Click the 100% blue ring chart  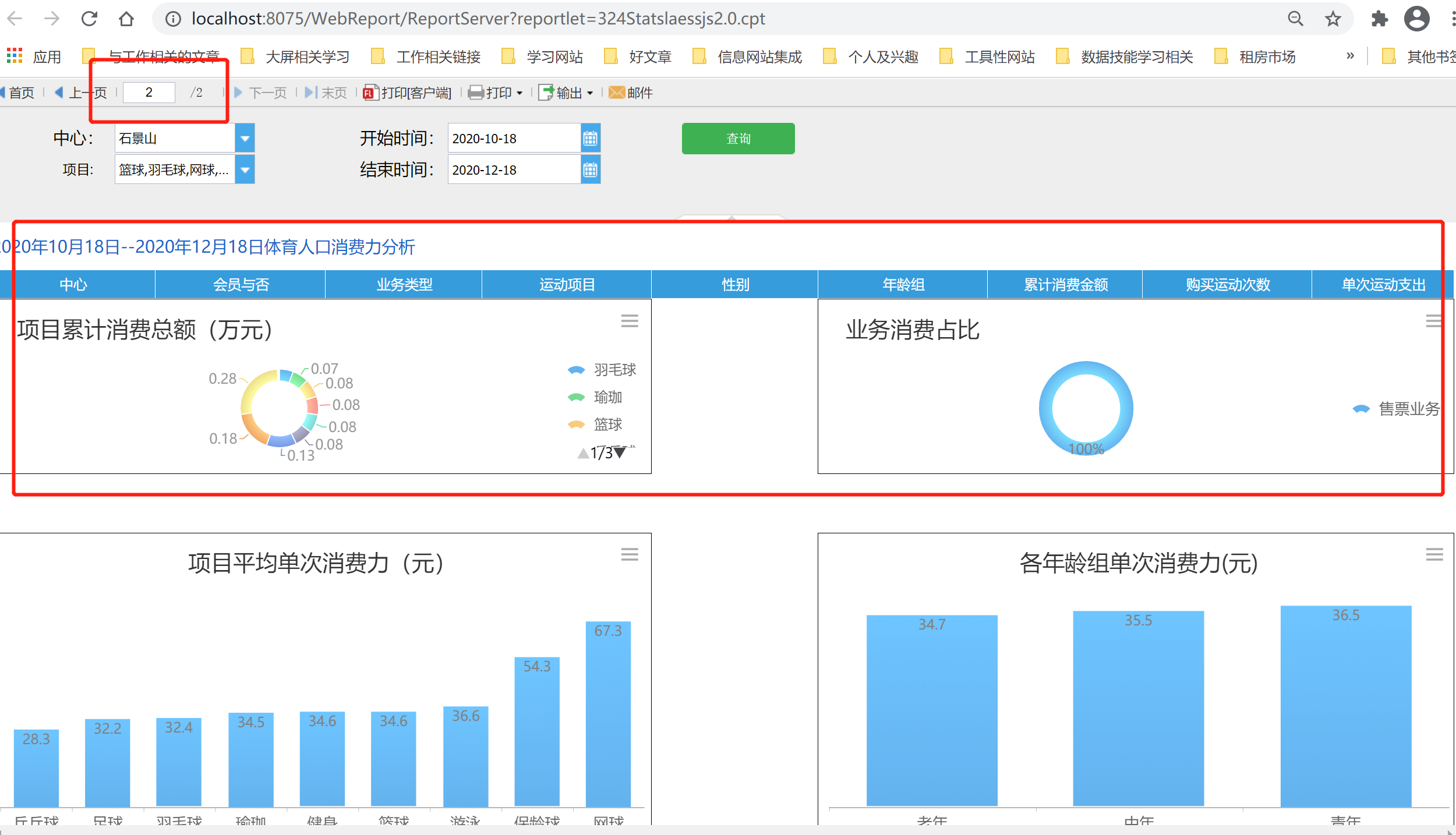click(1086, 408)
